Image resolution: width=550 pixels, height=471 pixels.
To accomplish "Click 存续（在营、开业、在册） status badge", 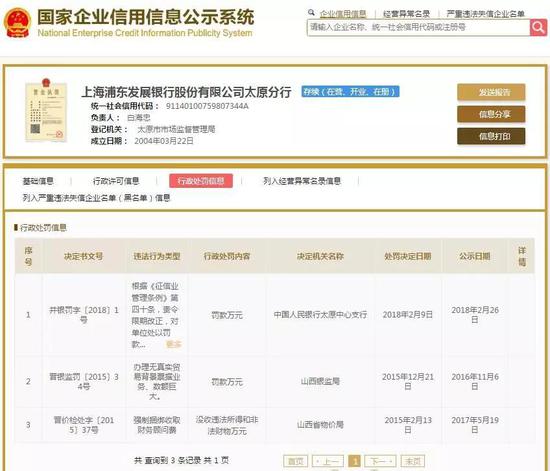I will (350, 92).
